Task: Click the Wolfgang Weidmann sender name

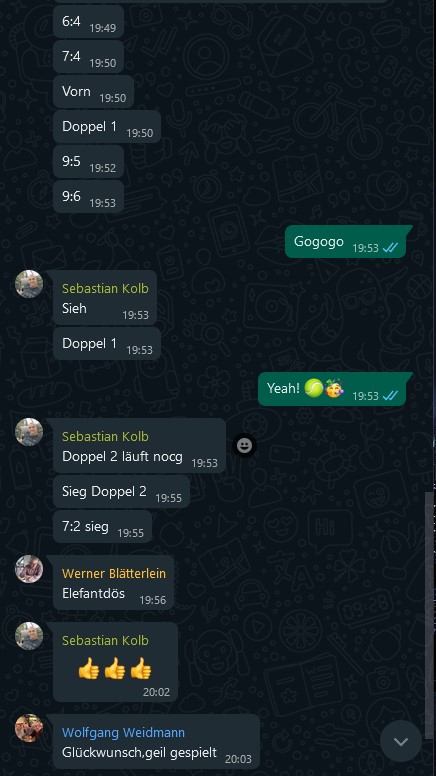Action: coord(123,732)
